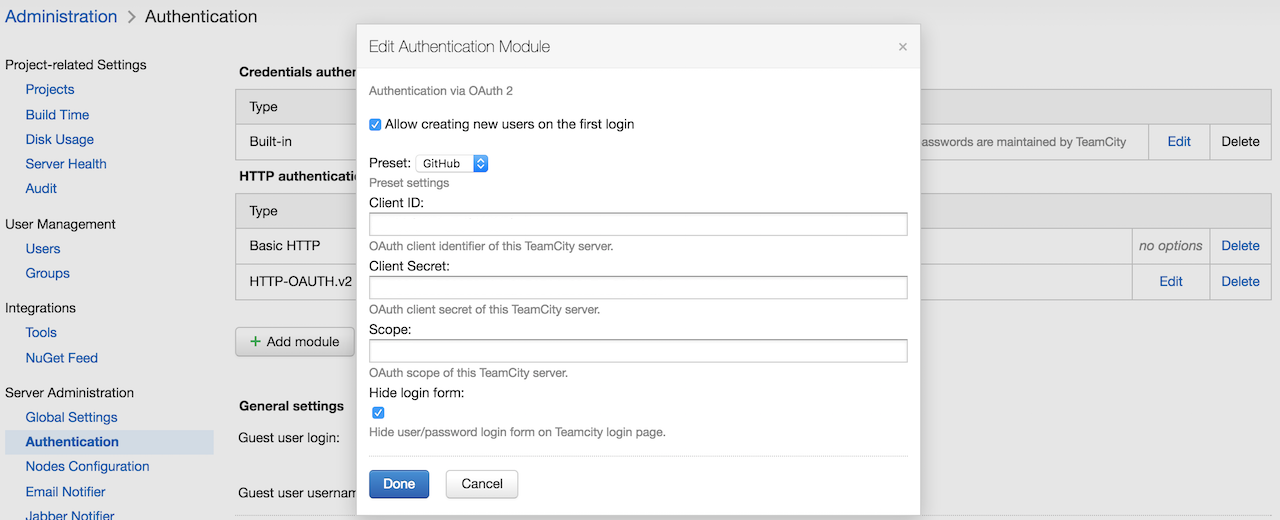Select Authentication in sidebar
The height and width of the screenshot is (520, 1280).
[x=72, y=442]
